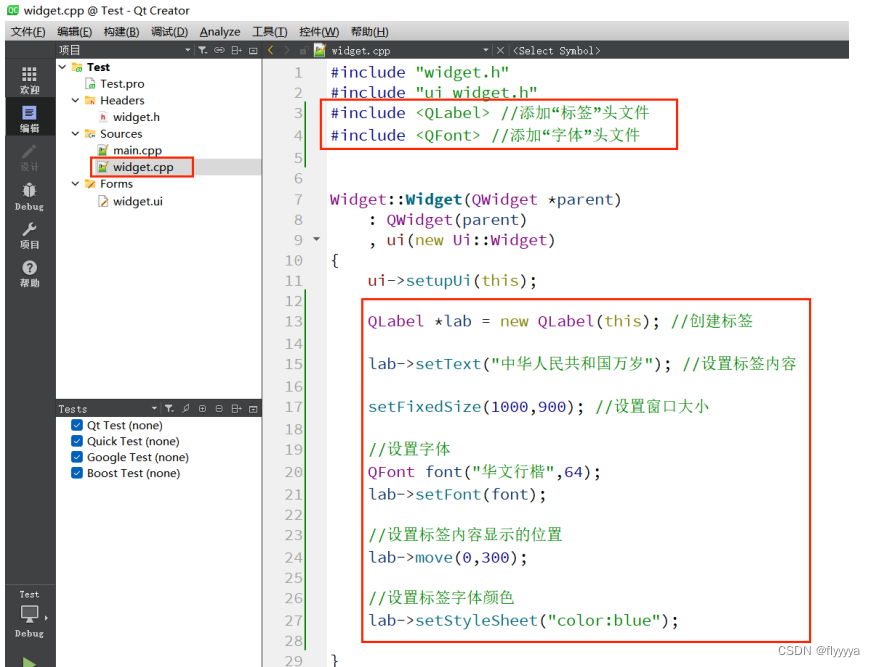This screenshot has height=667, width=875.
Task: Toggle synchronize with editor link icon
Action: click(x=219, y=50)
